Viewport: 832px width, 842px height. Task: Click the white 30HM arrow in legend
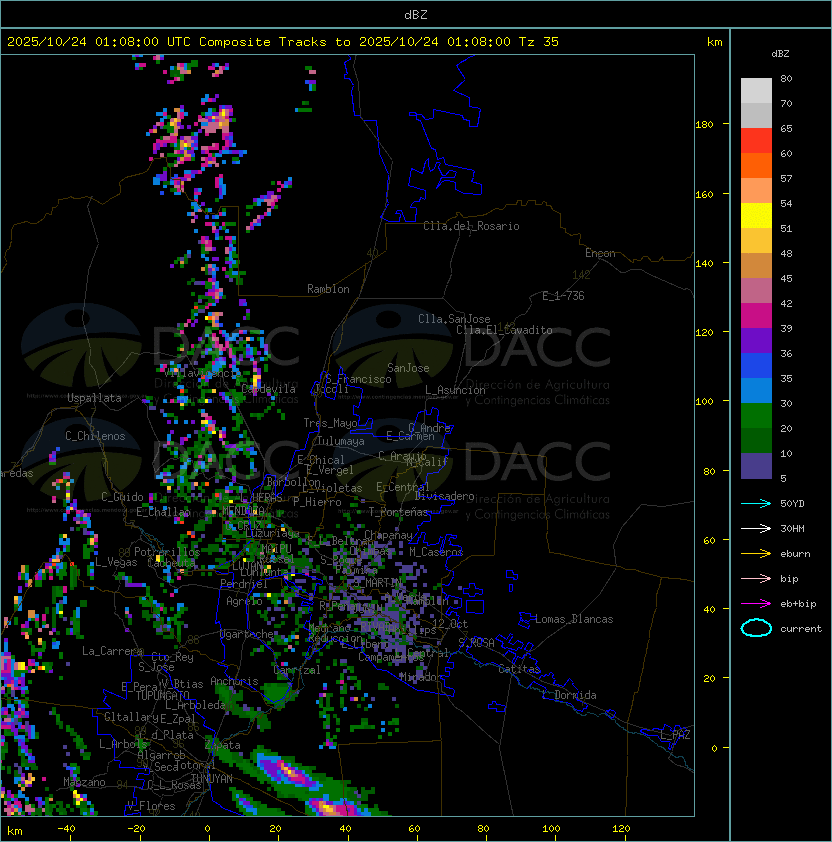click(x=756, y=528)
